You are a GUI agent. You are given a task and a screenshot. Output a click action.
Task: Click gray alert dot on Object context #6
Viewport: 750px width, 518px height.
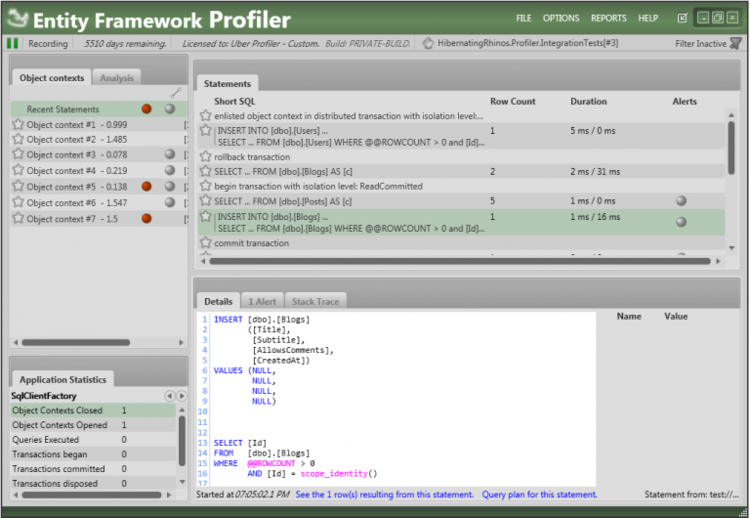170,202
